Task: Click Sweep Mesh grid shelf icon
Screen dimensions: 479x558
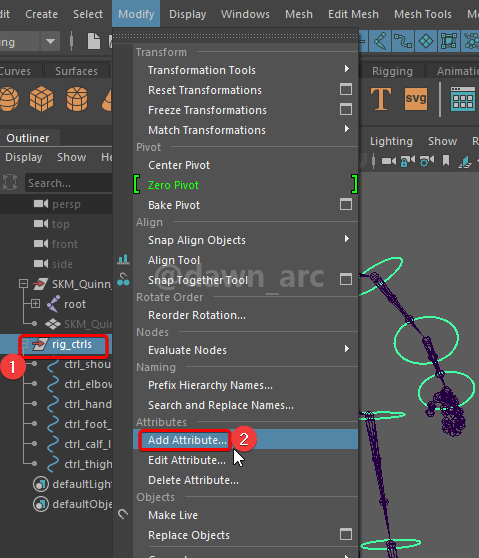Action: pyautogui.click(x=463, y=99)
